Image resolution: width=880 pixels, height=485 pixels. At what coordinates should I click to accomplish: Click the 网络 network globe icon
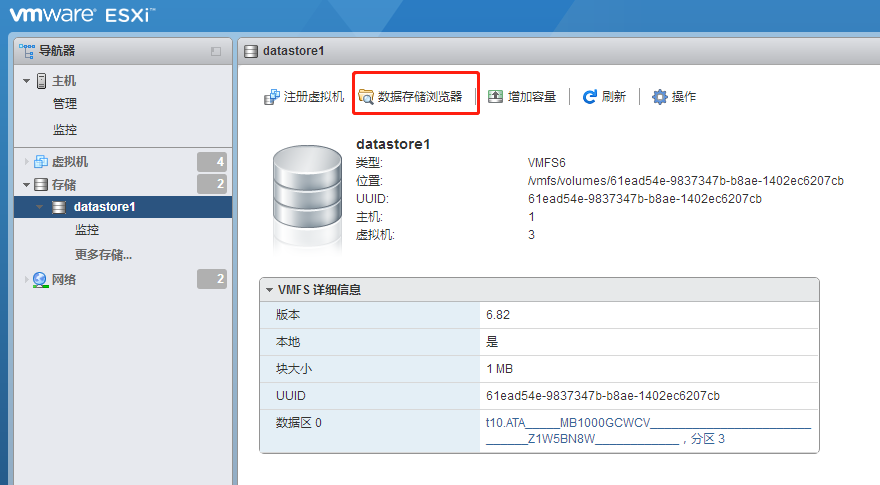(x=40, y=280)
